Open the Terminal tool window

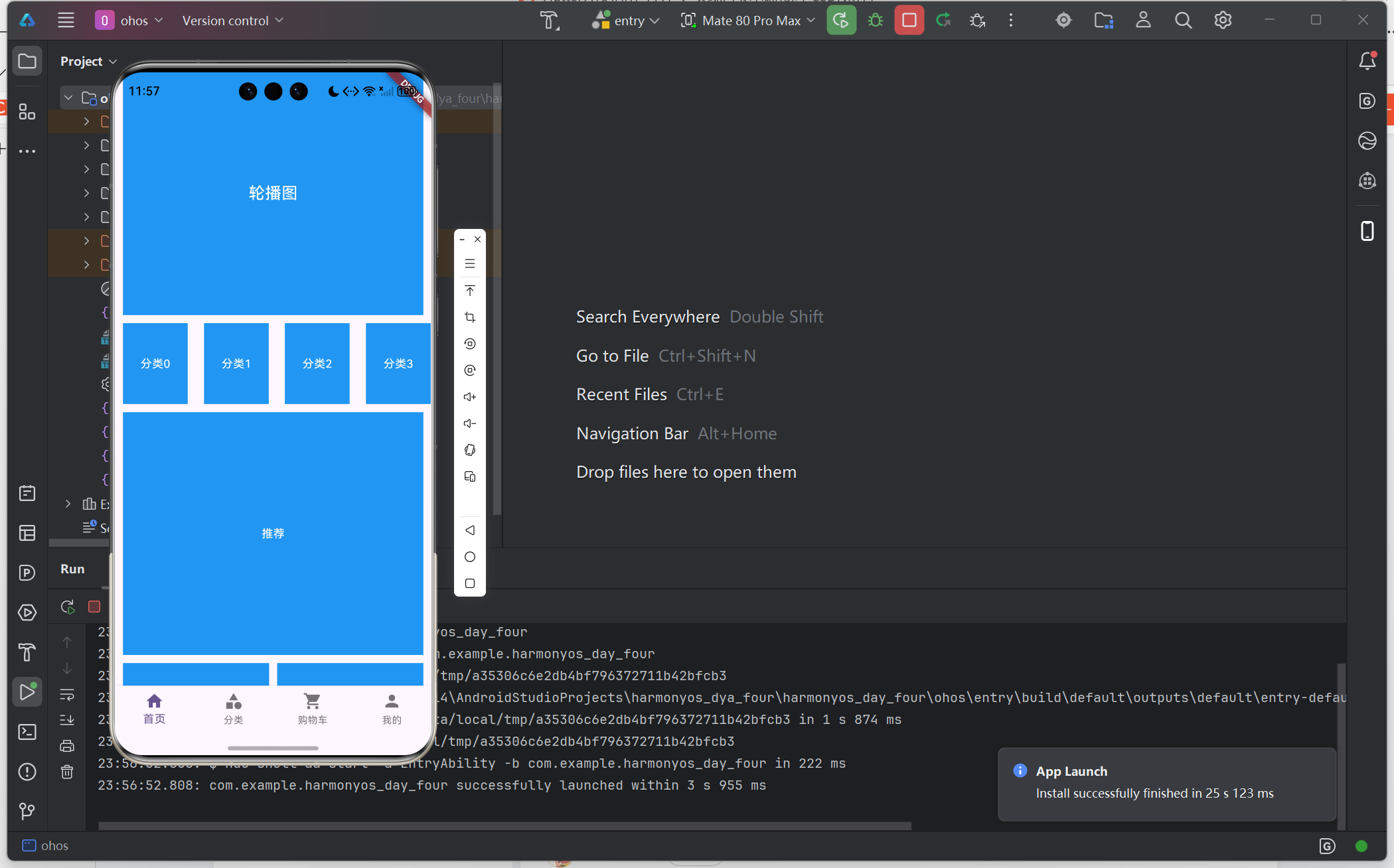(27, 732)
